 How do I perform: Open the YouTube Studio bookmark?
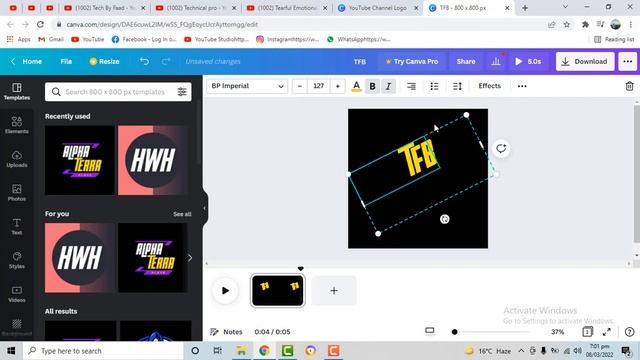click(x=216, y=39)
